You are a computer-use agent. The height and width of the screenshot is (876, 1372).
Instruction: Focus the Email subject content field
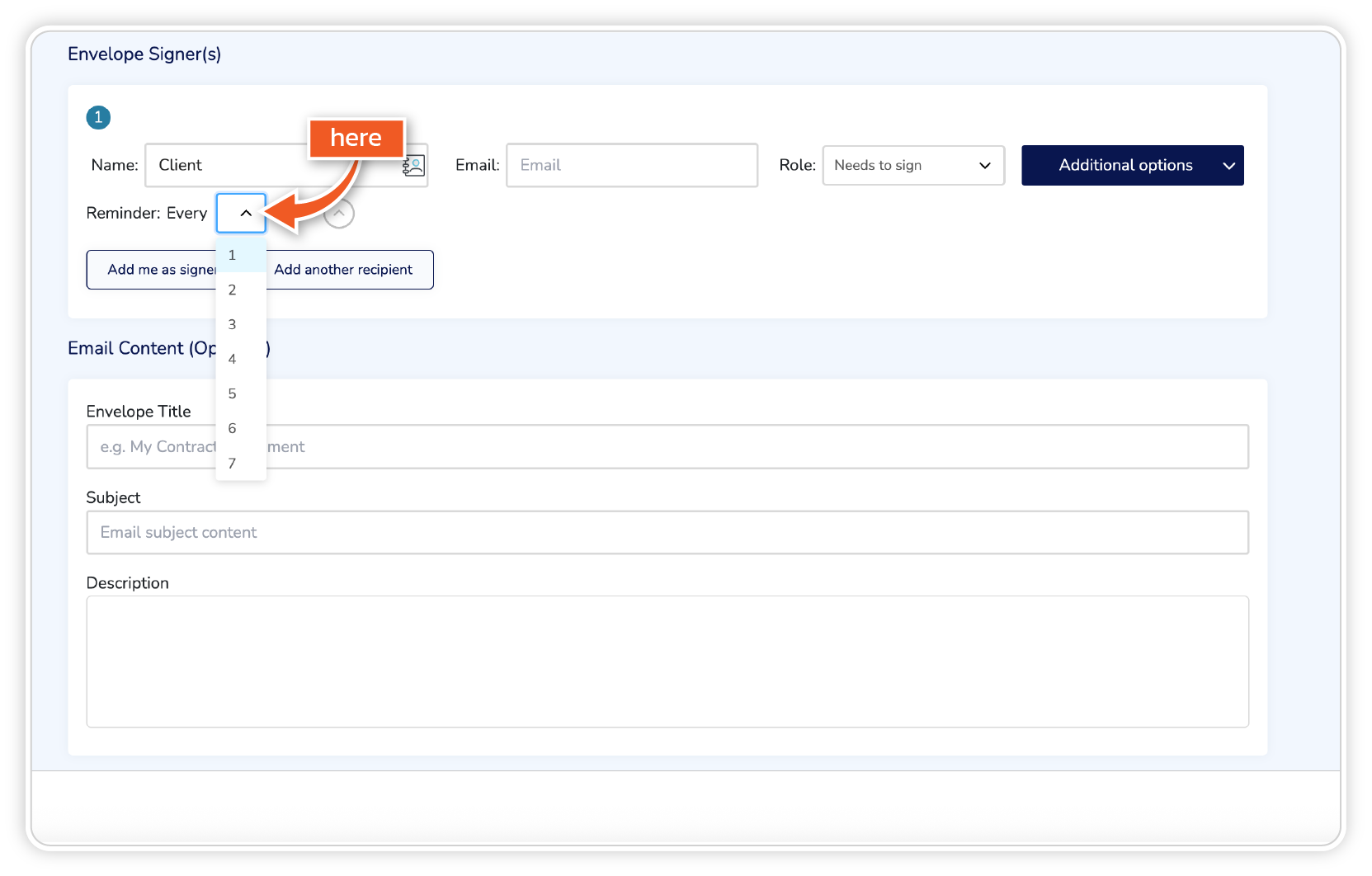[667, 532]
